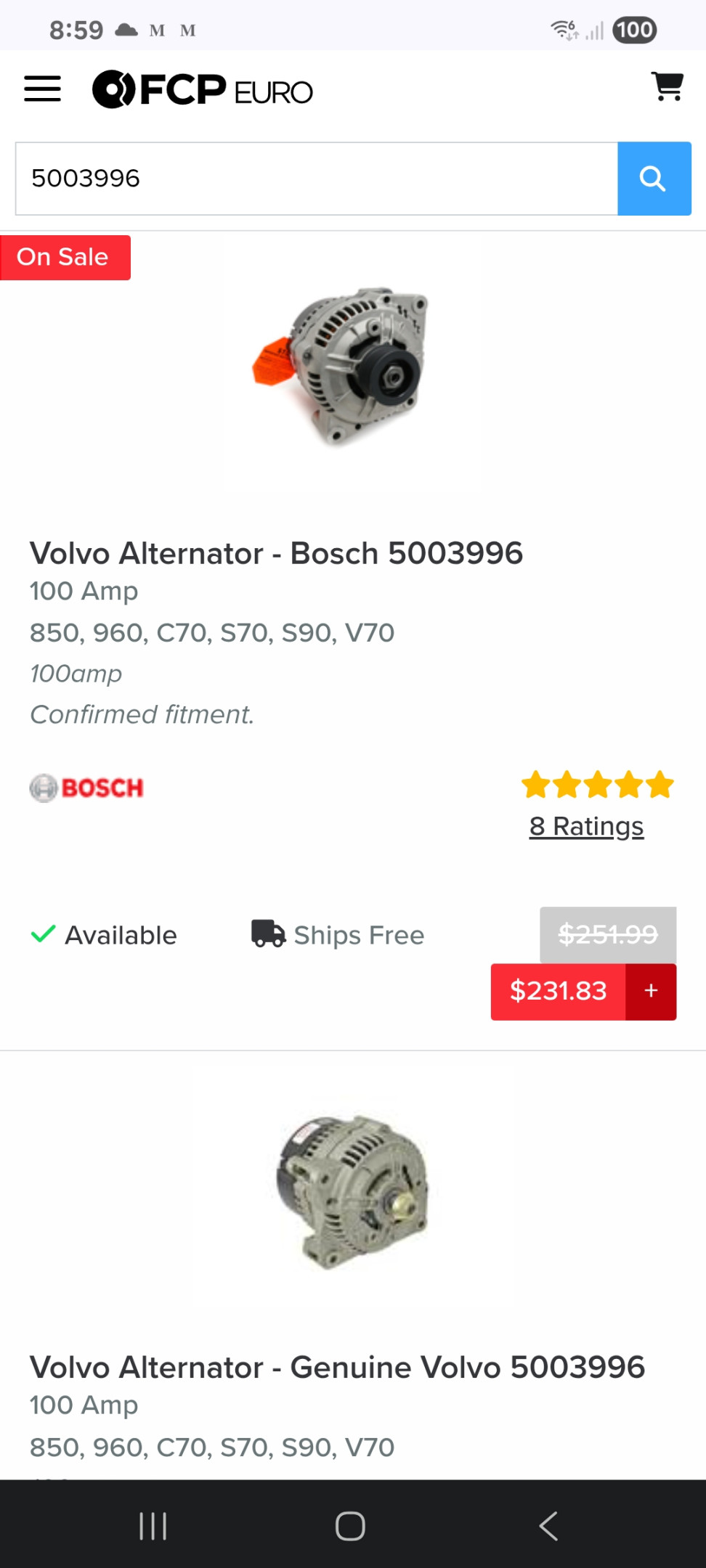Viewport: 706px width, 1568px height.
Task: Open the Genuine Volvo alternator image
Action: coord(352,1192)
